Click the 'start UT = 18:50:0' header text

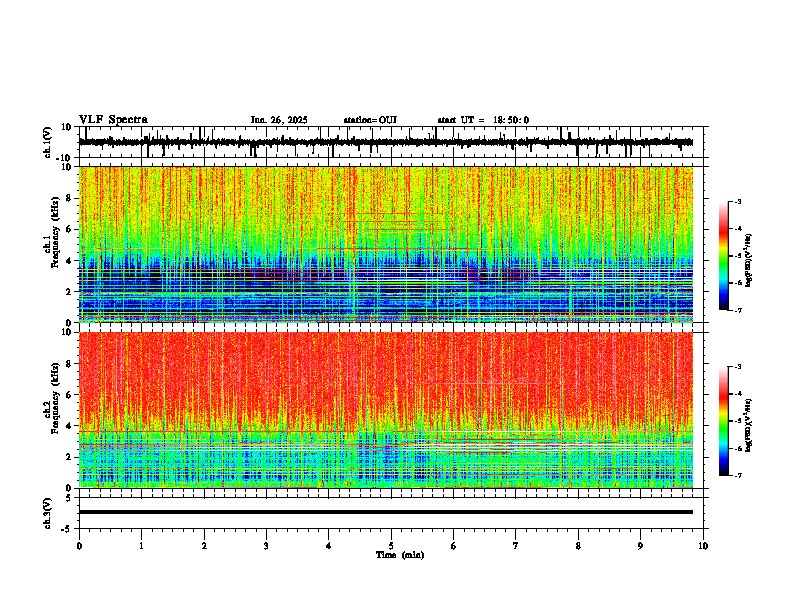483,120
